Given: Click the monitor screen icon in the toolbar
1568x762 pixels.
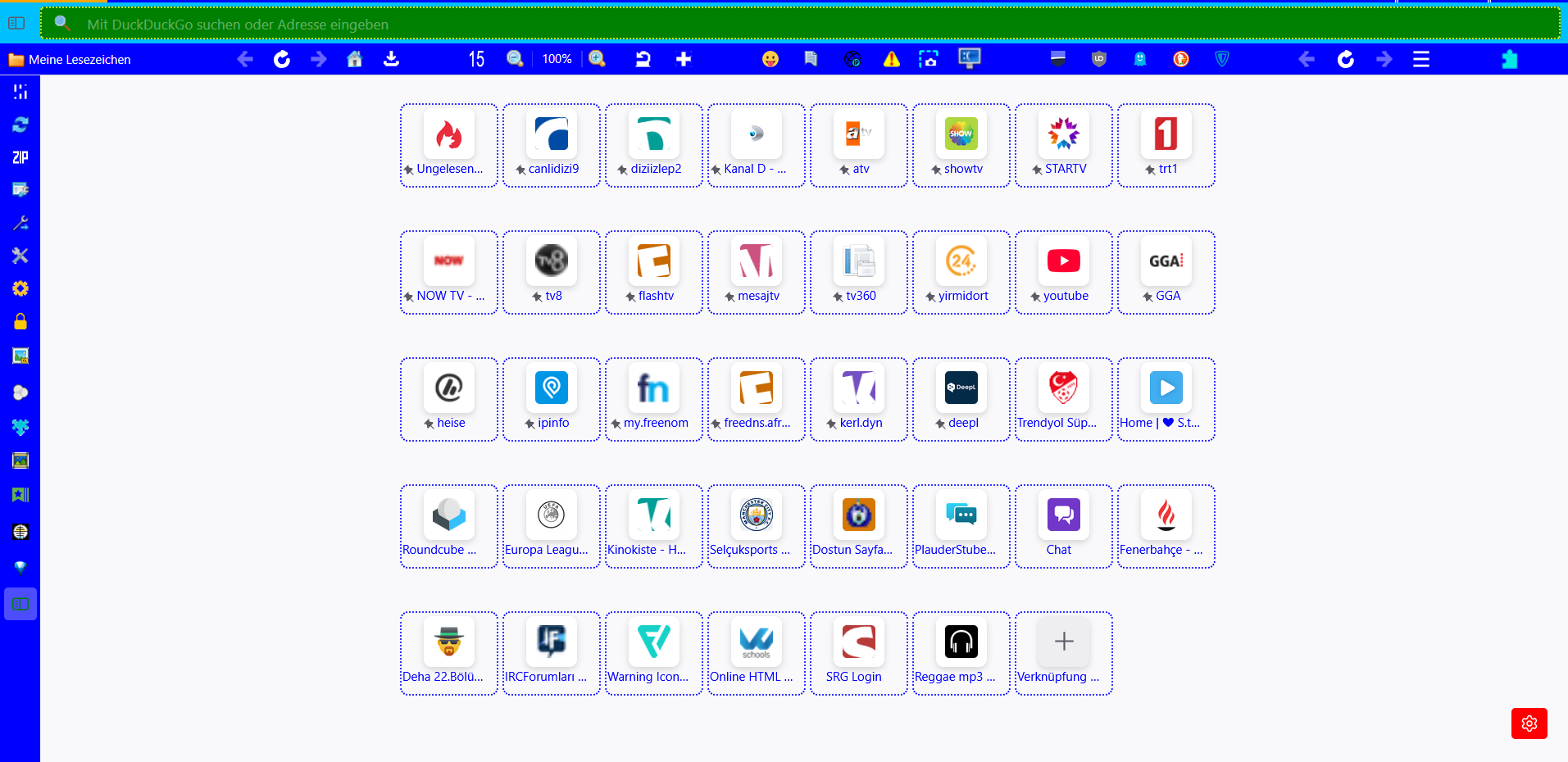Looking at the screenshot, I should [970, 58].
